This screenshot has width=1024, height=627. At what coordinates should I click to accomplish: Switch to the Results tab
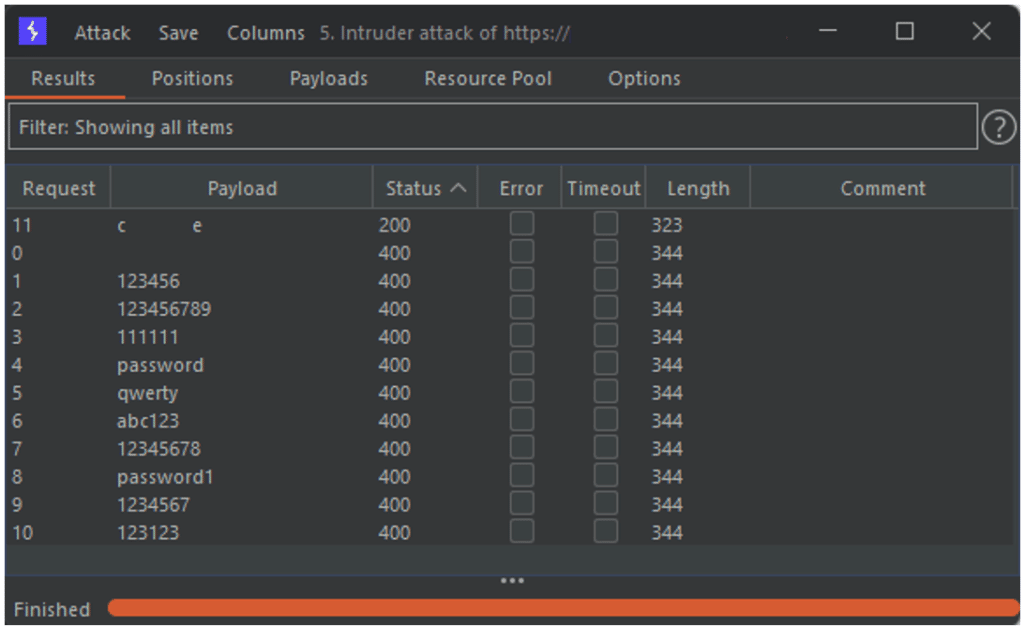point(63,78)
